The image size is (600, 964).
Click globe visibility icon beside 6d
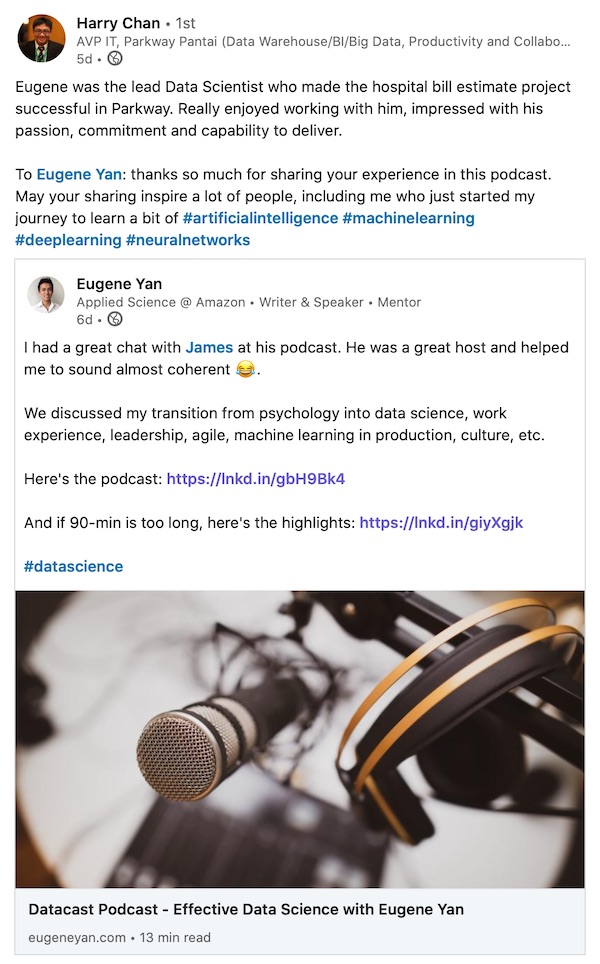(115, 320)
